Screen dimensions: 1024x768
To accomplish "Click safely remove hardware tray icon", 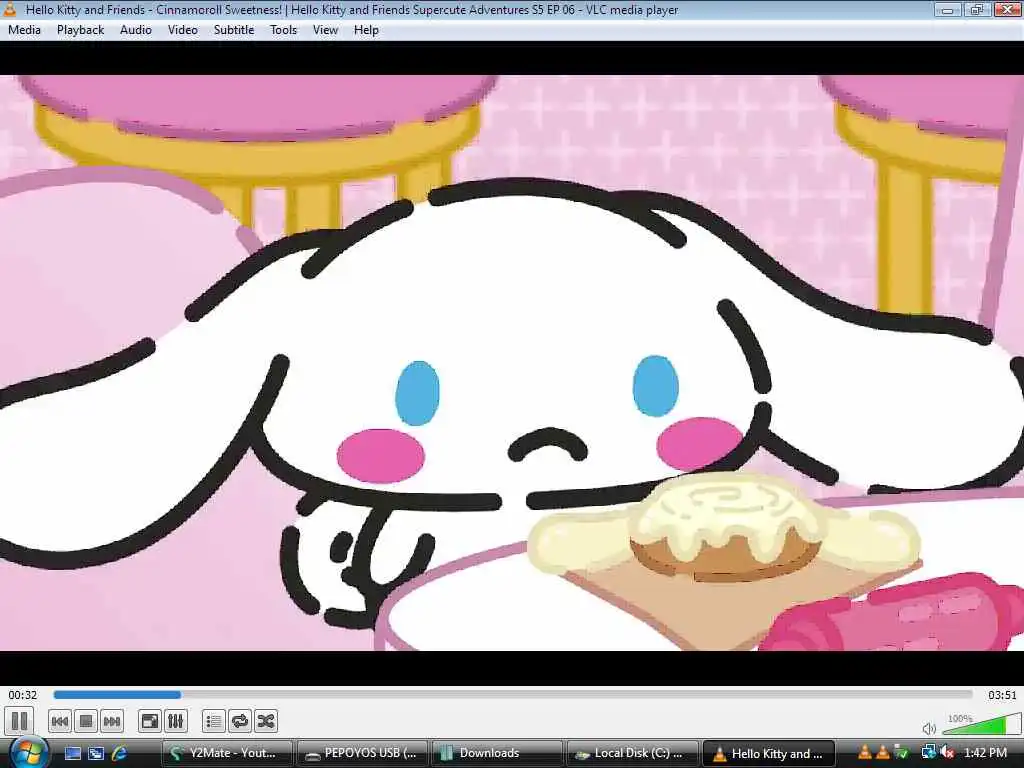I will [901, 753].
